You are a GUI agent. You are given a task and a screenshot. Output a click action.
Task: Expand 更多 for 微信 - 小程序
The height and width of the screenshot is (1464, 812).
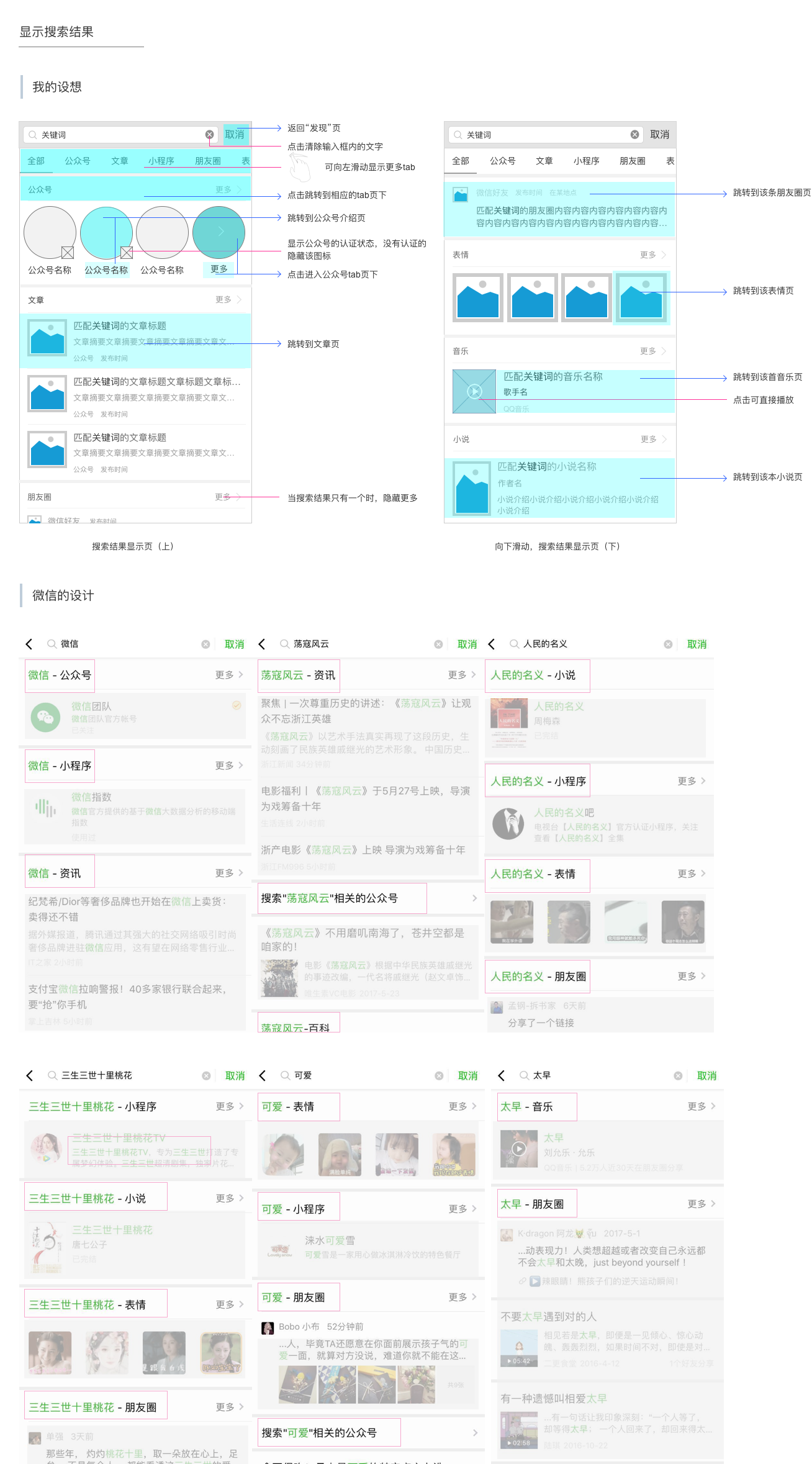pos(229,766)
